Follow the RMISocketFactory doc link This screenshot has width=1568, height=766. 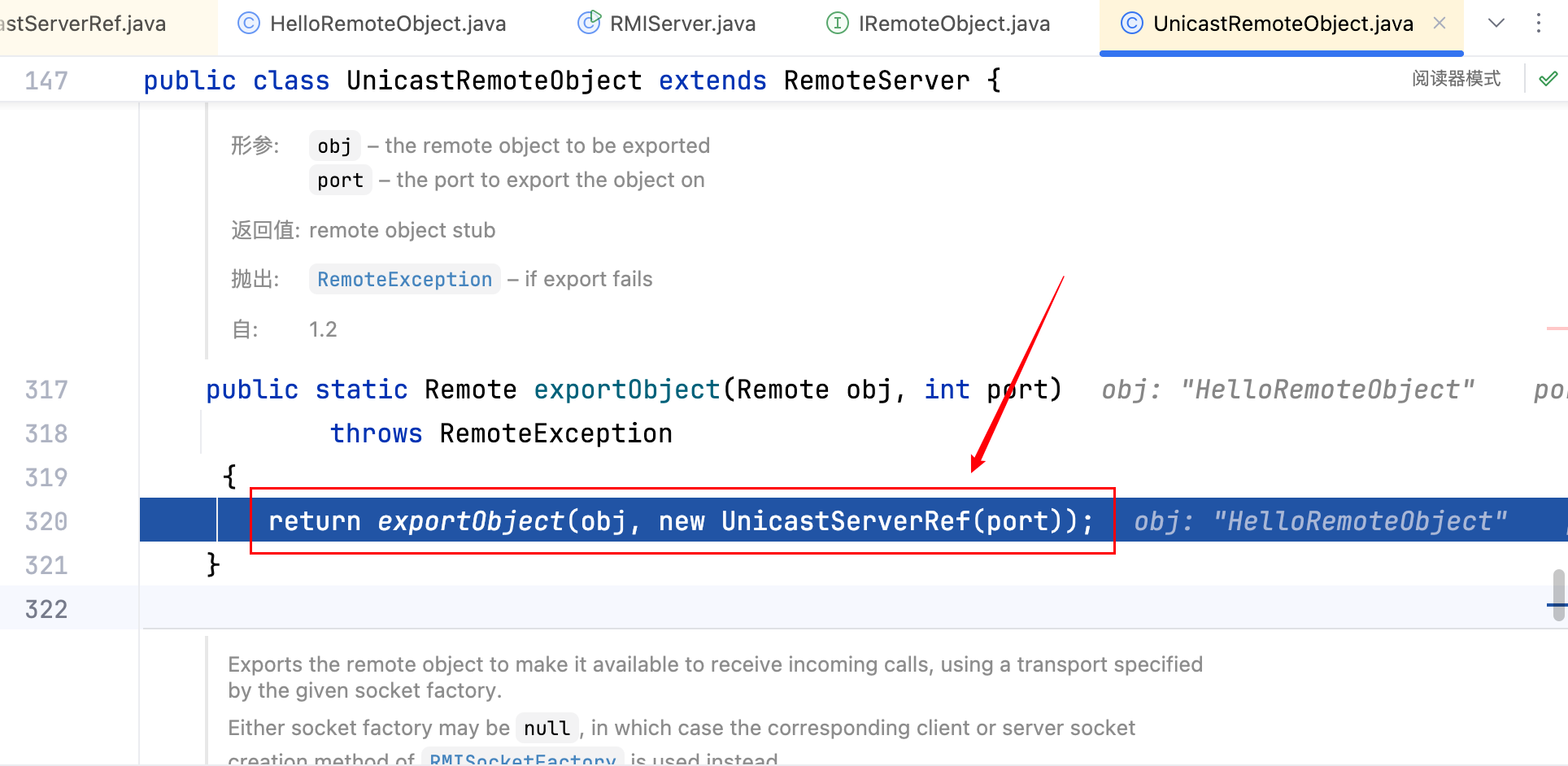522,759
